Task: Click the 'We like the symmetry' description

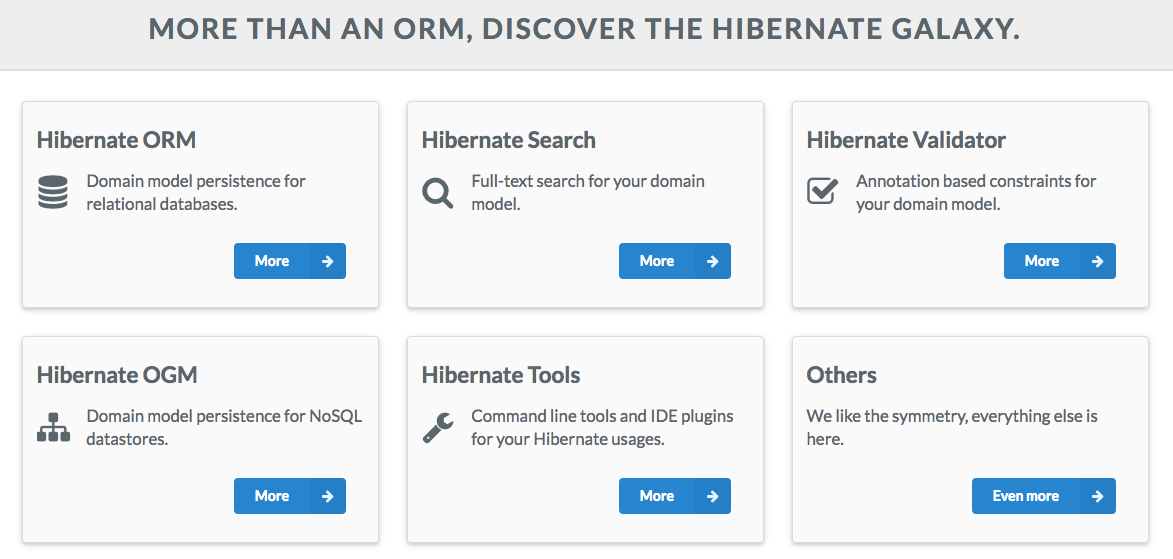Action: 952,427
